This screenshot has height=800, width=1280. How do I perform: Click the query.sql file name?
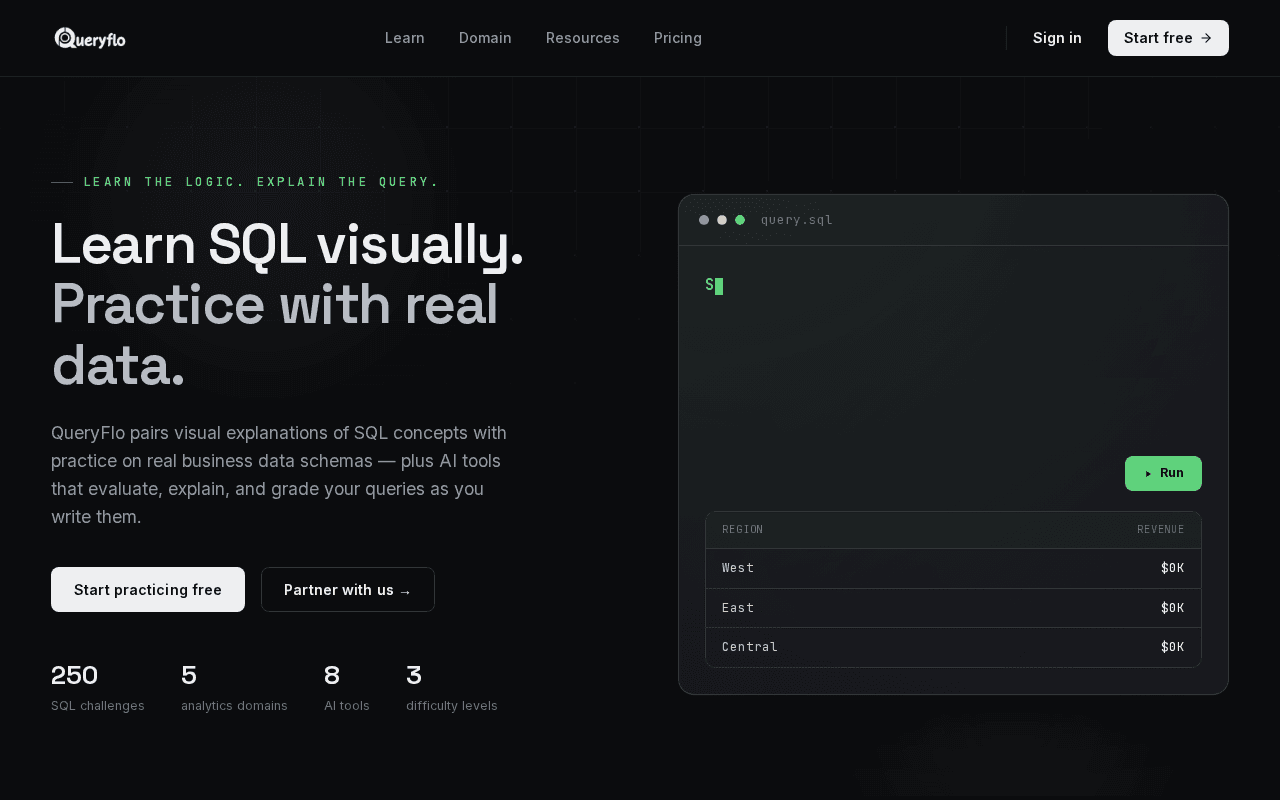pyautogui.click(x=797, y=220)
